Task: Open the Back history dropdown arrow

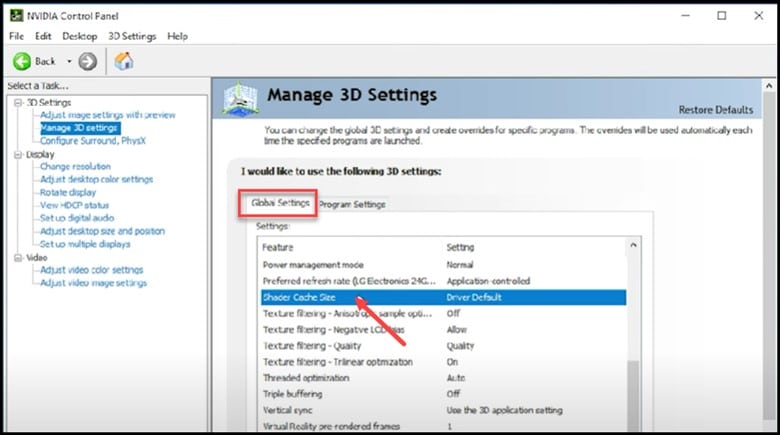Action: (69, 61)
